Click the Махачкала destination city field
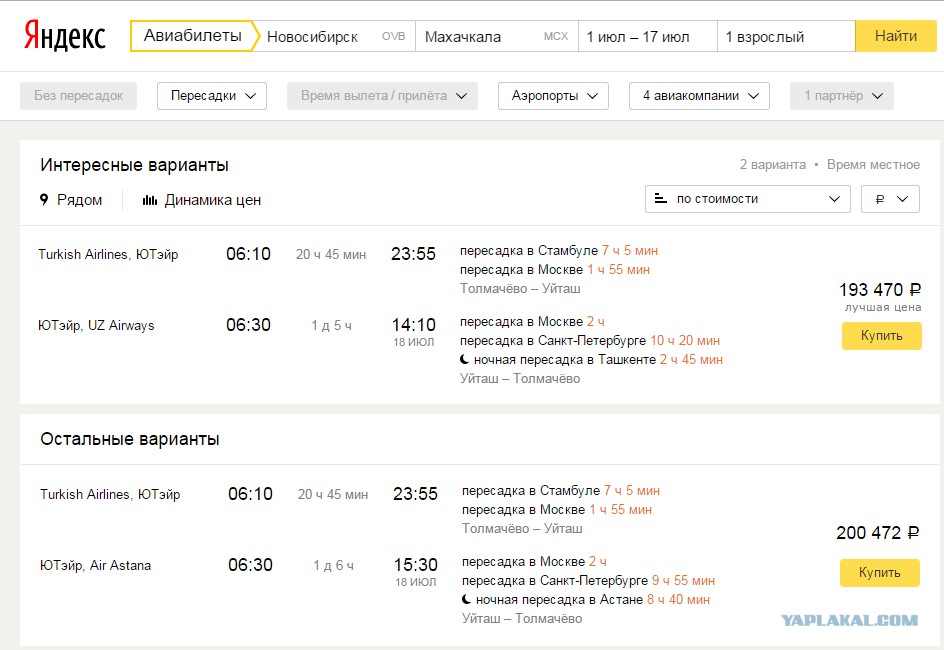 point(497,36)
